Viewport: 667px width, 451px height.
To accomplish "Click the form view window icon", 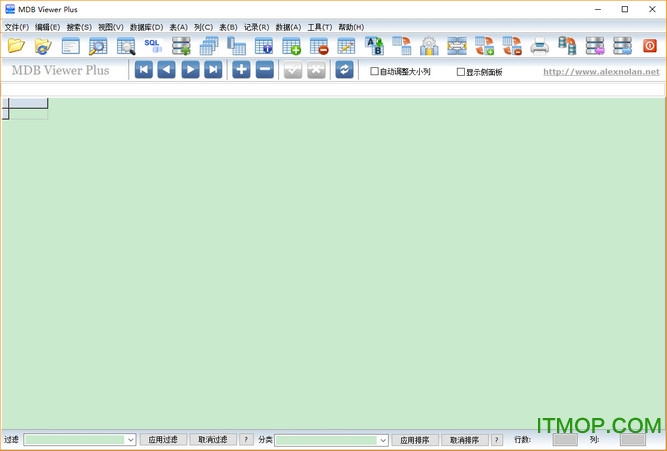I will (x=70, y=46).
